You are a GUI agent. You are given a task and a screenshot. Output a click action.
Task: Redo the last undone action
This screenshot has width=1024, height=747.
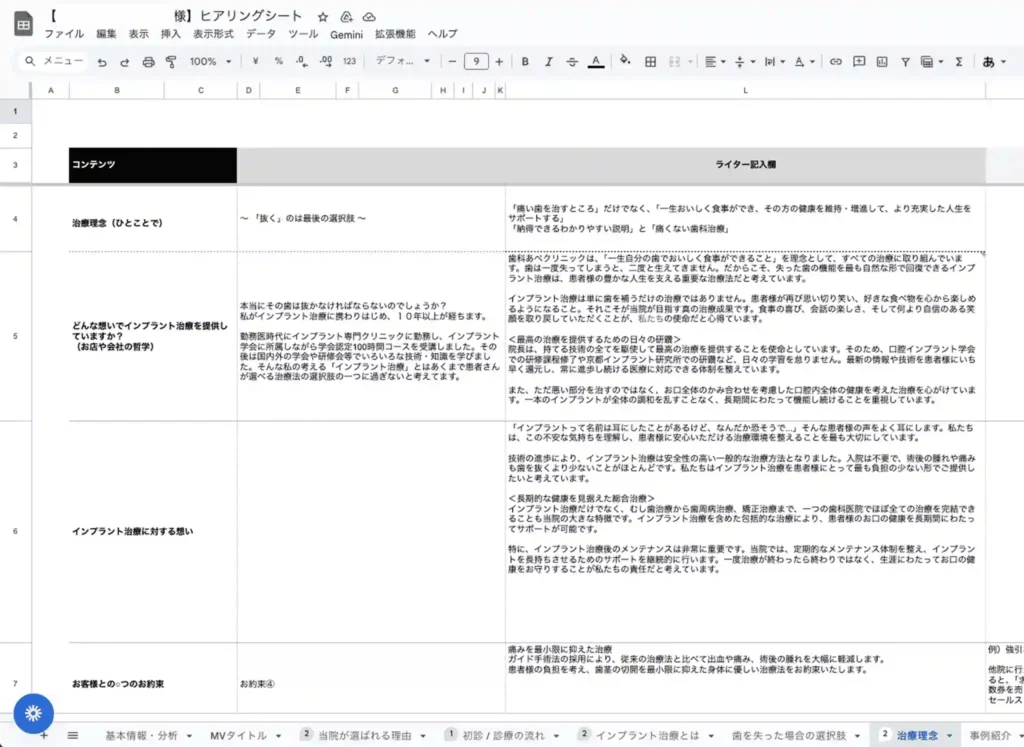coord(124,62)
